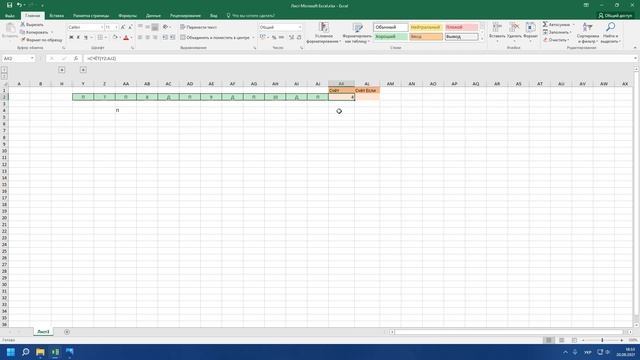Viewport: 640px width, 360px height.
Task: Switch to Page Layout (Разметка страницы) tab
Action: [x=91, y=16]
